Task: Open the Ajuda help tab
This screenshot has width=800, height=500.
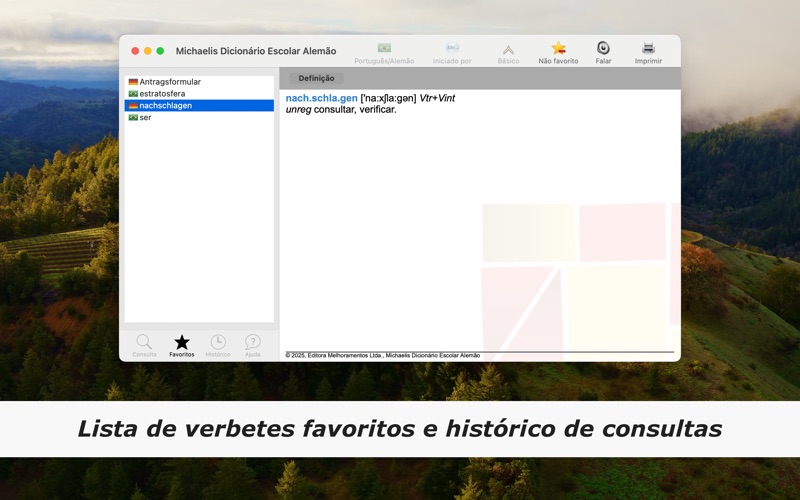Action: click(253, 345)
